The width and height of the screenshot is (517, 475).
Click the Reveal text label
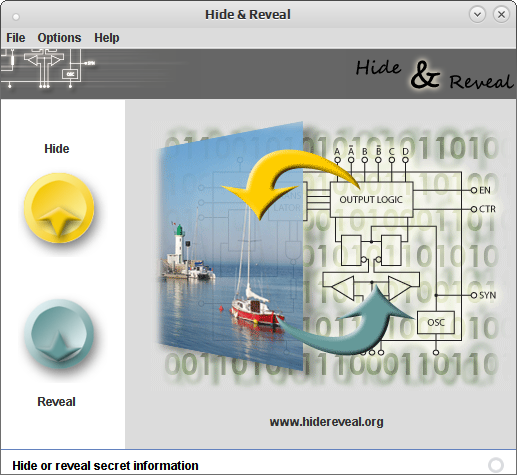(x=56, y=402)
